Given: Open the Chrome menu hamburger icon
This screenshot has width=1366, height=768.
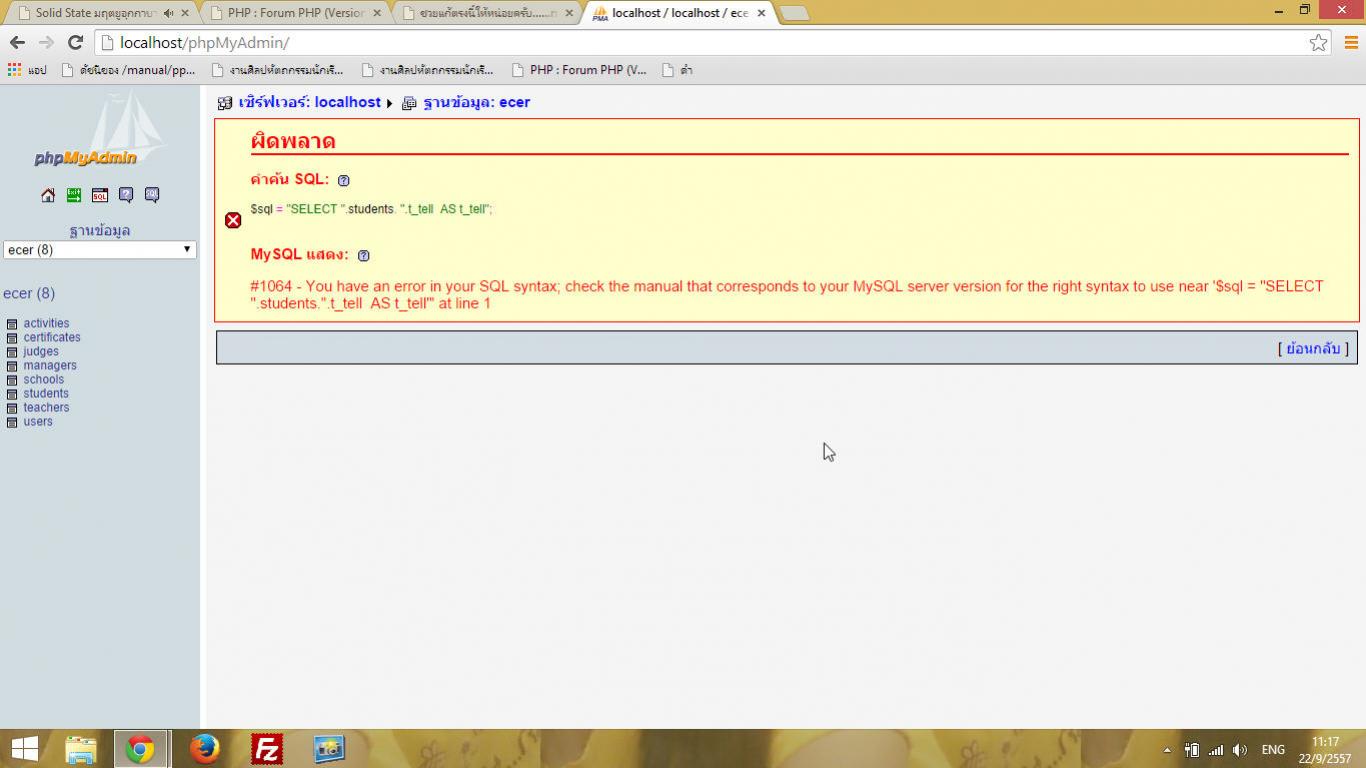Looking at the screenshot, I should 1351,42.
